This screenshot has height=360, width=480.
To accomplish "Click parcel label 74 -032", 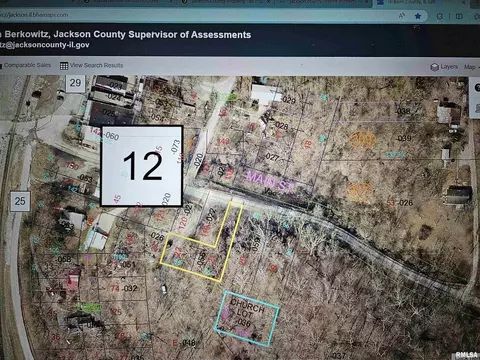I will (x=124, y=288).
